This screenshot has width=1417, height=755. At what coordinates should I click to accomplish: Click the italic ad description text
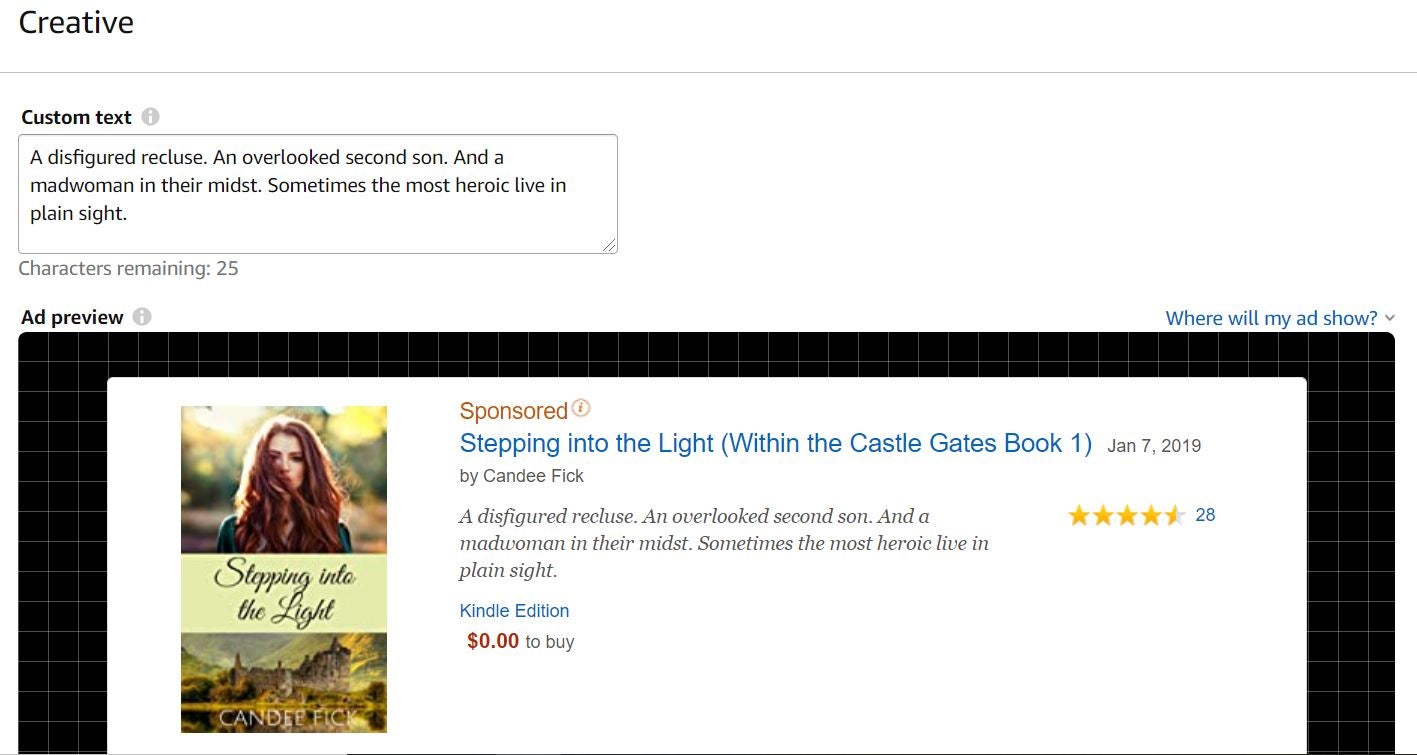click(x=723, y=543)
